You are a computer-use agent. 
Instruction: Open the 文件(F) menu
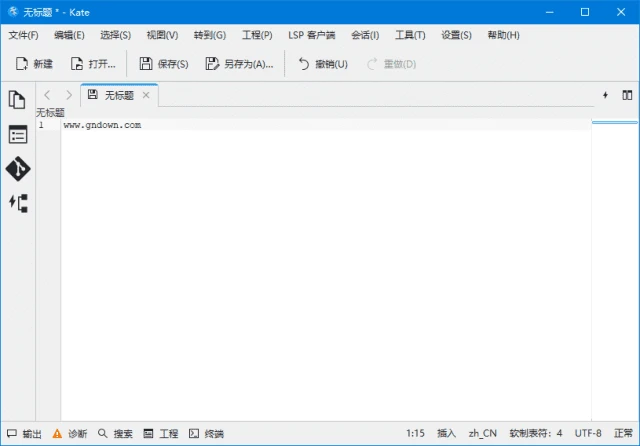pyautogui.click(x=23, y=35)
